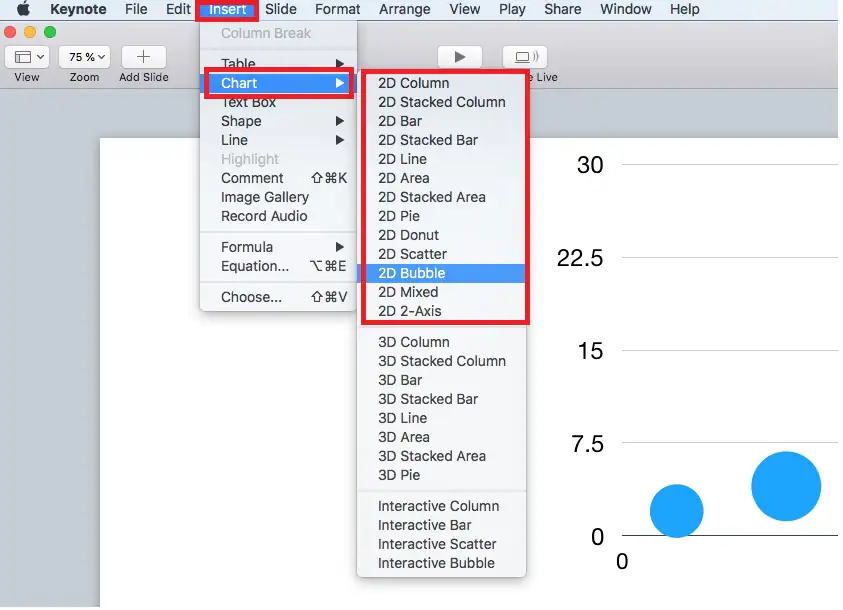Insert a 3D Stacked Column chart

pos(442,361)
